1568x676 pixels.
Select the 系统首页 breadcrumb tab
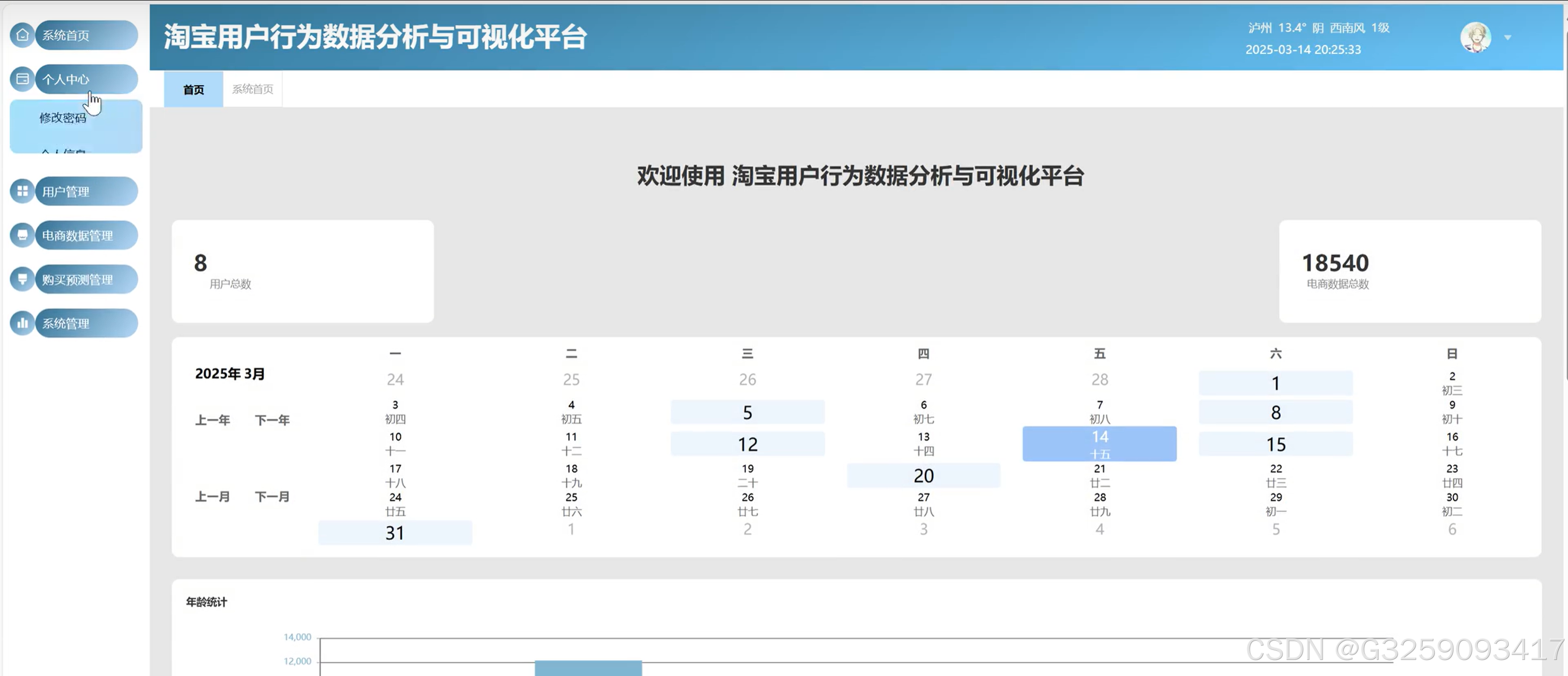252,89
